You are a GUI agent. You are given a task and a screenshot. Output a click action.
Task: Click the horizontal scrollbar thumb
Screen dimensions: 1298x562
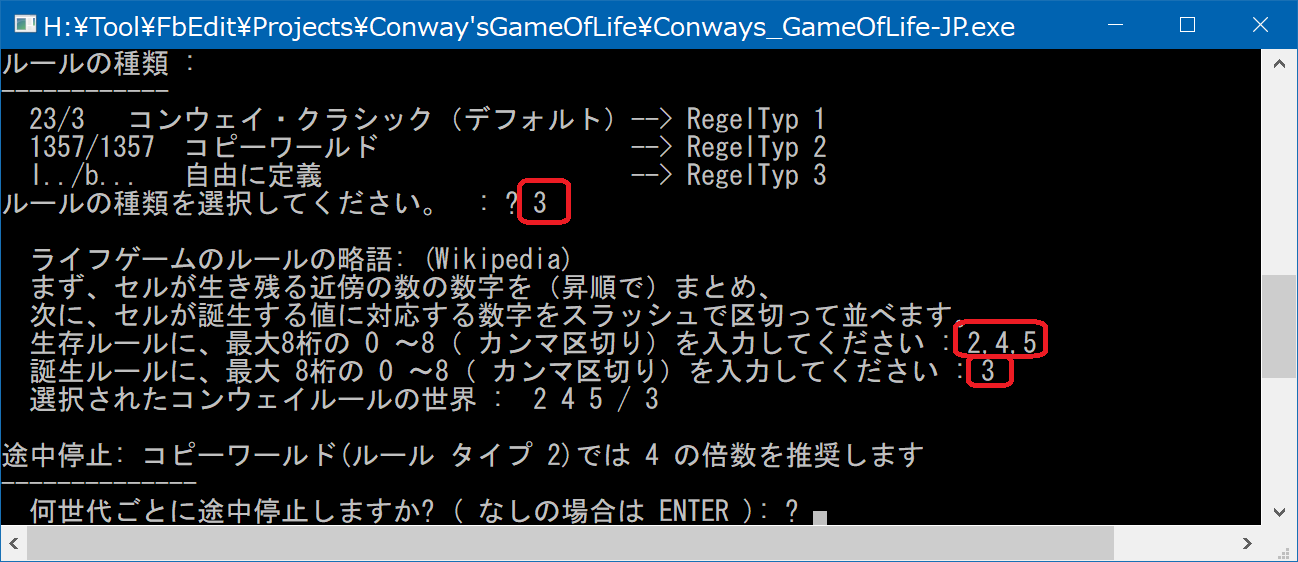pos(570,543)
